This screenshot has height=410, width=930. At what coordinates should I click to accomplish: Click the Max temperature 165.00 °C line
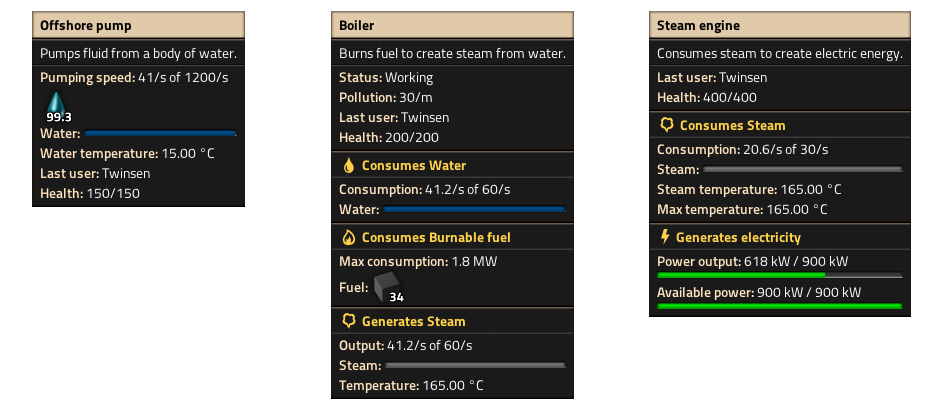[742, 209]
